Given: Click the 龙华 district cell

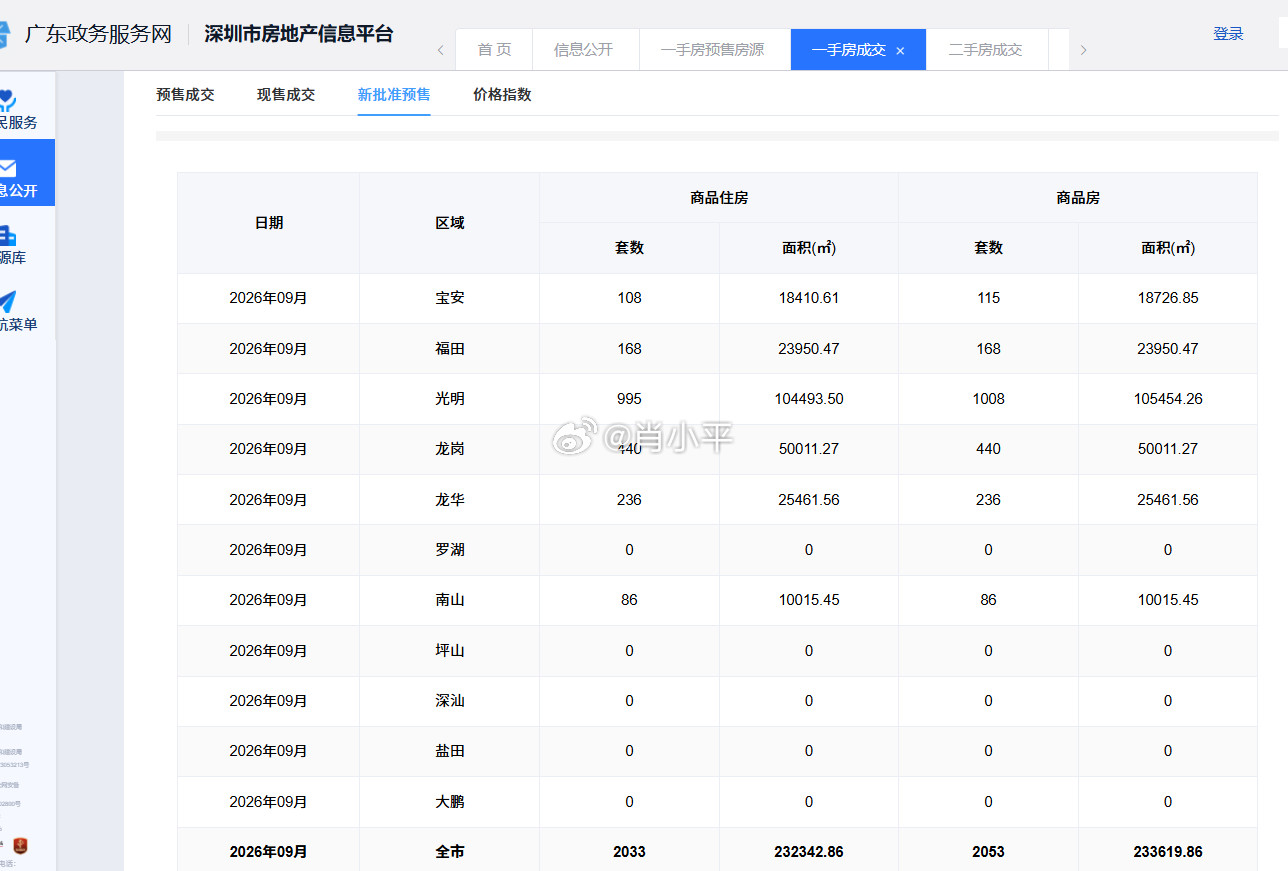Looking at the screenshot, I should (x=449, y=500).
